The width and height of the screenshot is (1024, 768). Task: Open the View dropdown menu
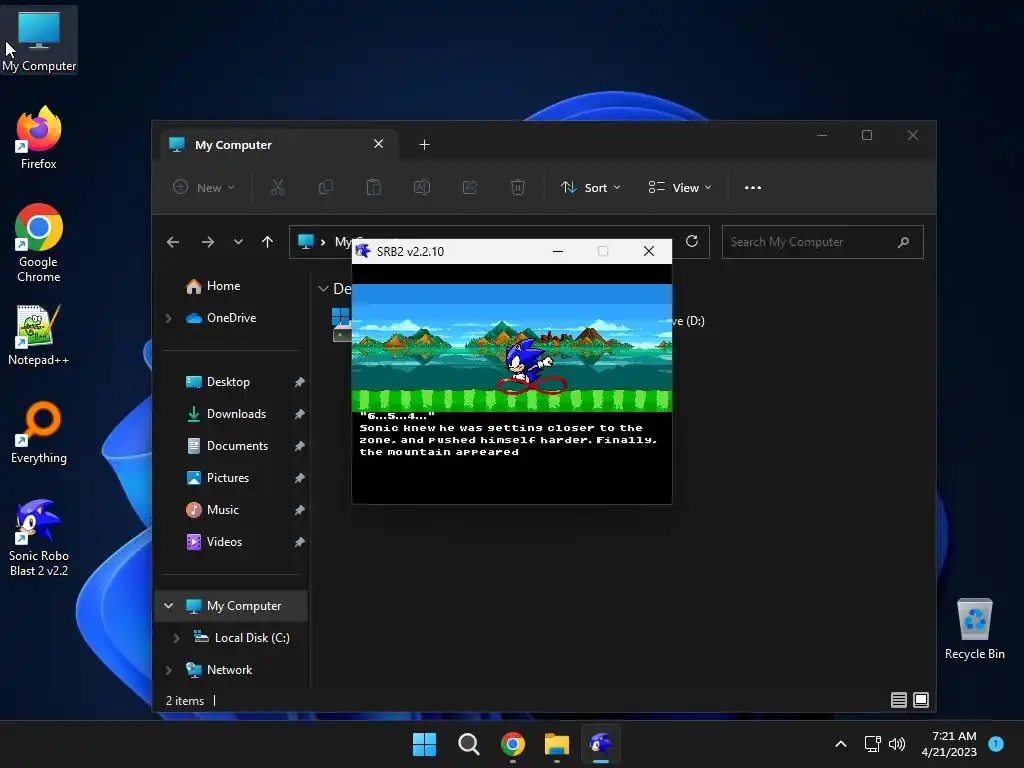tap(680, 187)
